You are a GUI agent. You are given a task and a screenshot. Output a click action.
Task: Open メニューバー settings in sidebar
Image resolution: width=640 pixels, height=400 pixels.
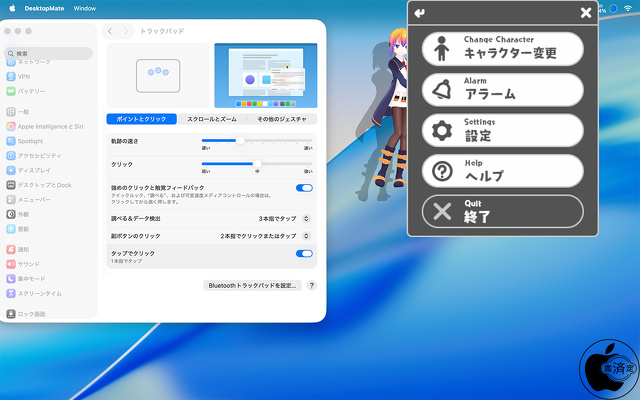click(29, 200)
